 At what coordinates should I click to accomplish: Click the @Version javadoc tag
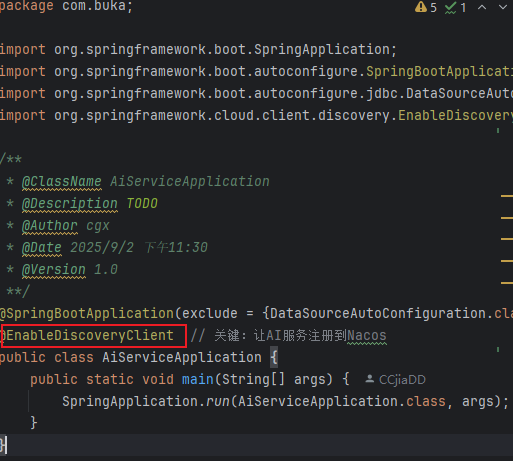54,270
